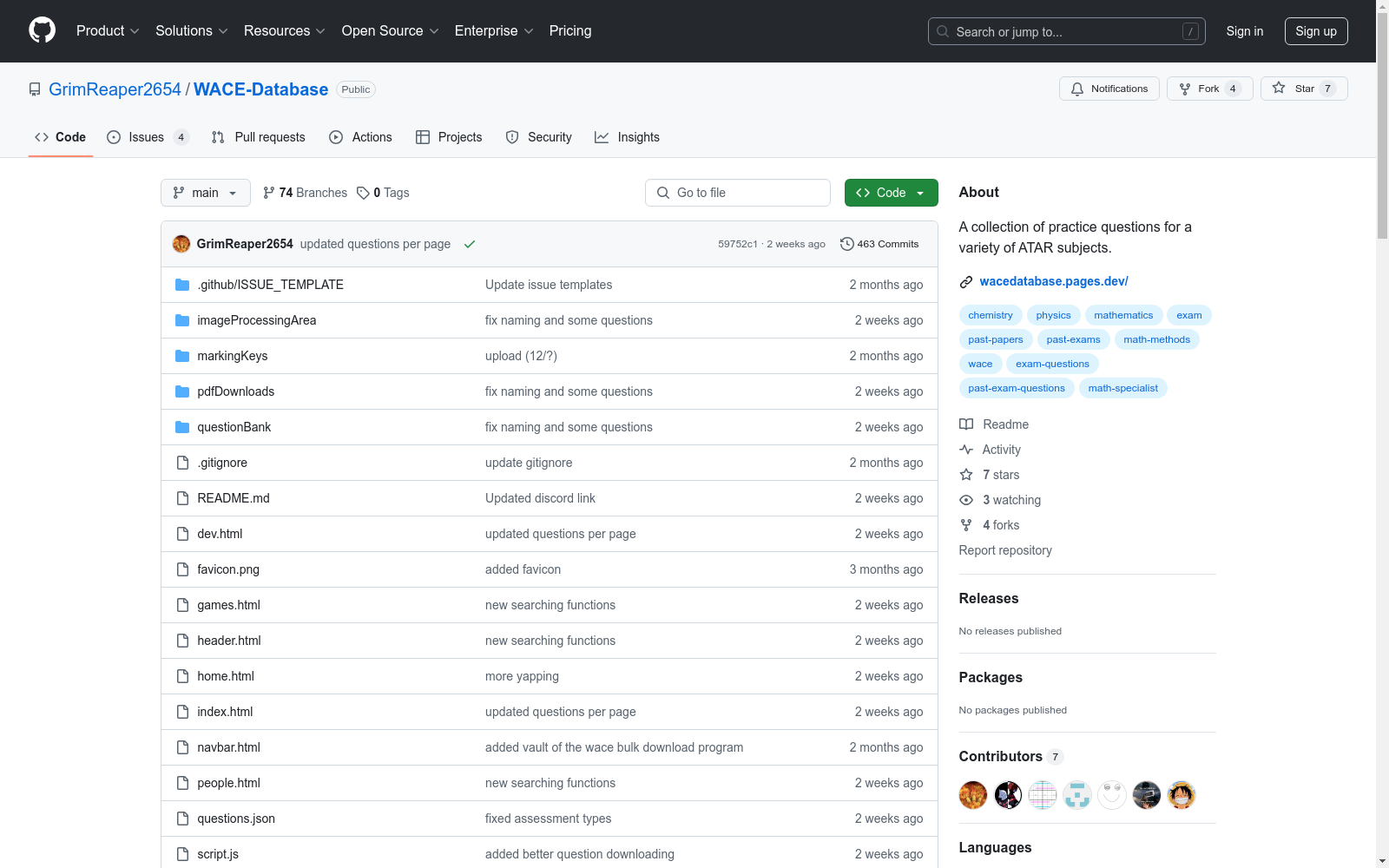Open the index.html file
Viewport: 1389px width, 868px height.
tap(225, 712)
